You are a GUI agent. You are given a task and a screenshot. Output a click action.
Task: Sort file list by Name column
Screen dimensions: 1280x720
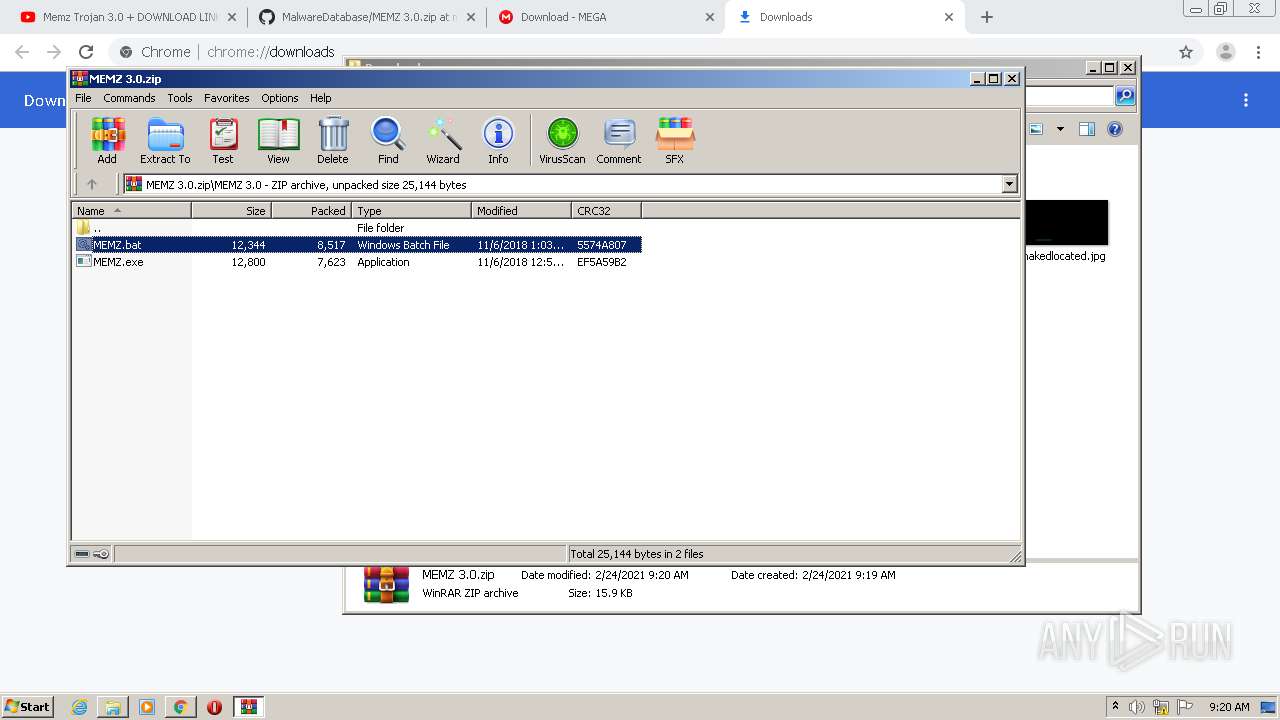(x=132, y=210)
